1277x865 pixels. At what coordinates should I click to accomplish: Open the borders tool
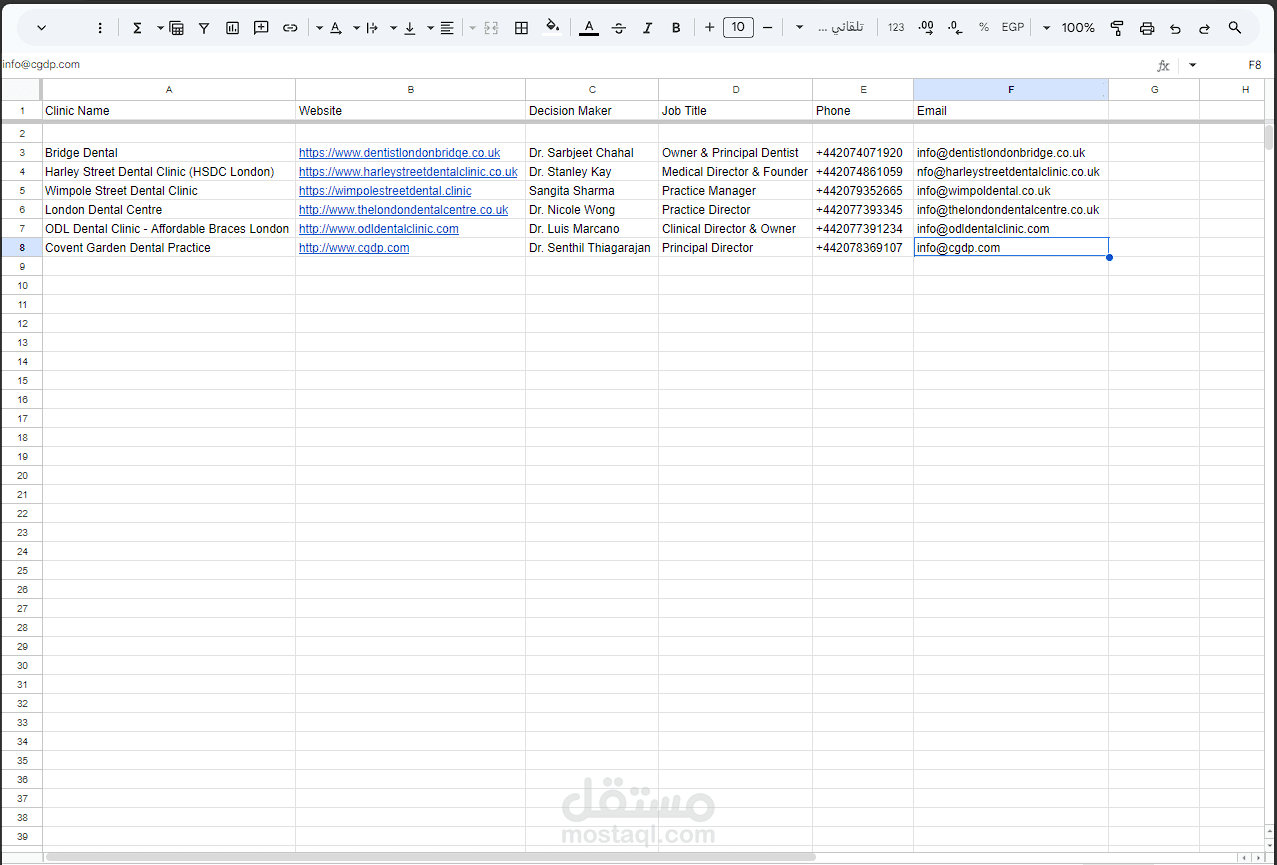[521, 28]
